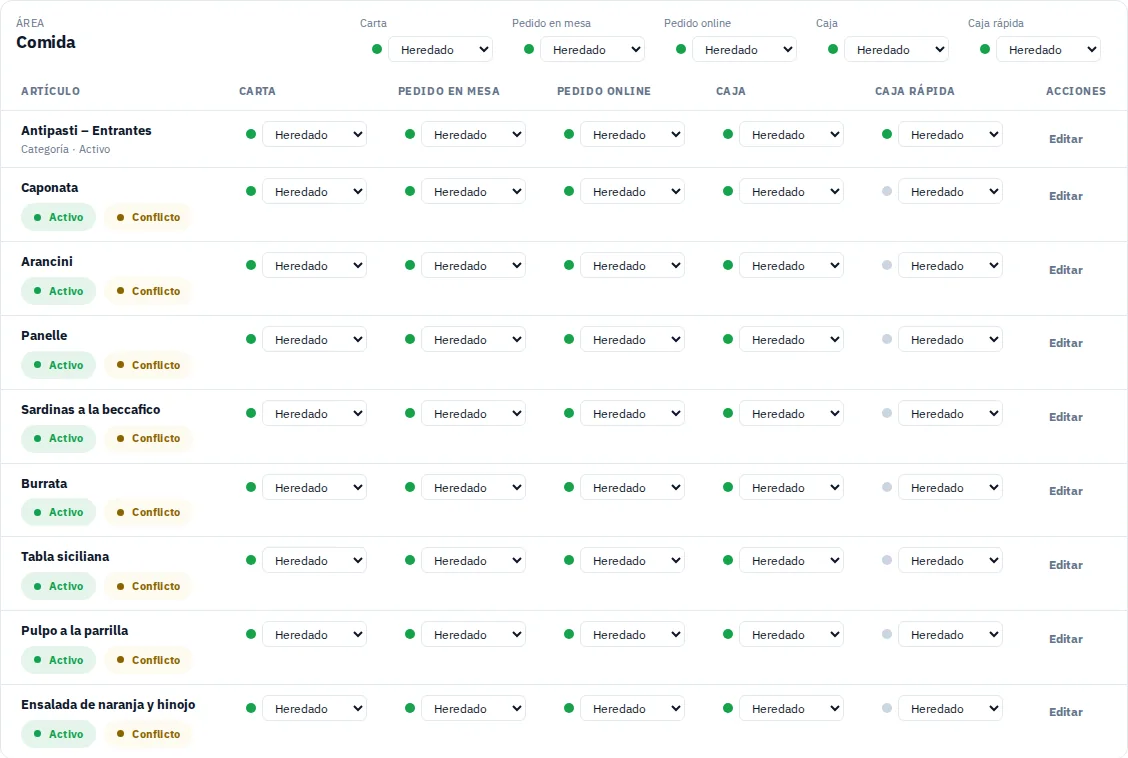The image size is (1128, 758).
Task: Edit the Antipasti – Entrantes category
Action: 1065,139
